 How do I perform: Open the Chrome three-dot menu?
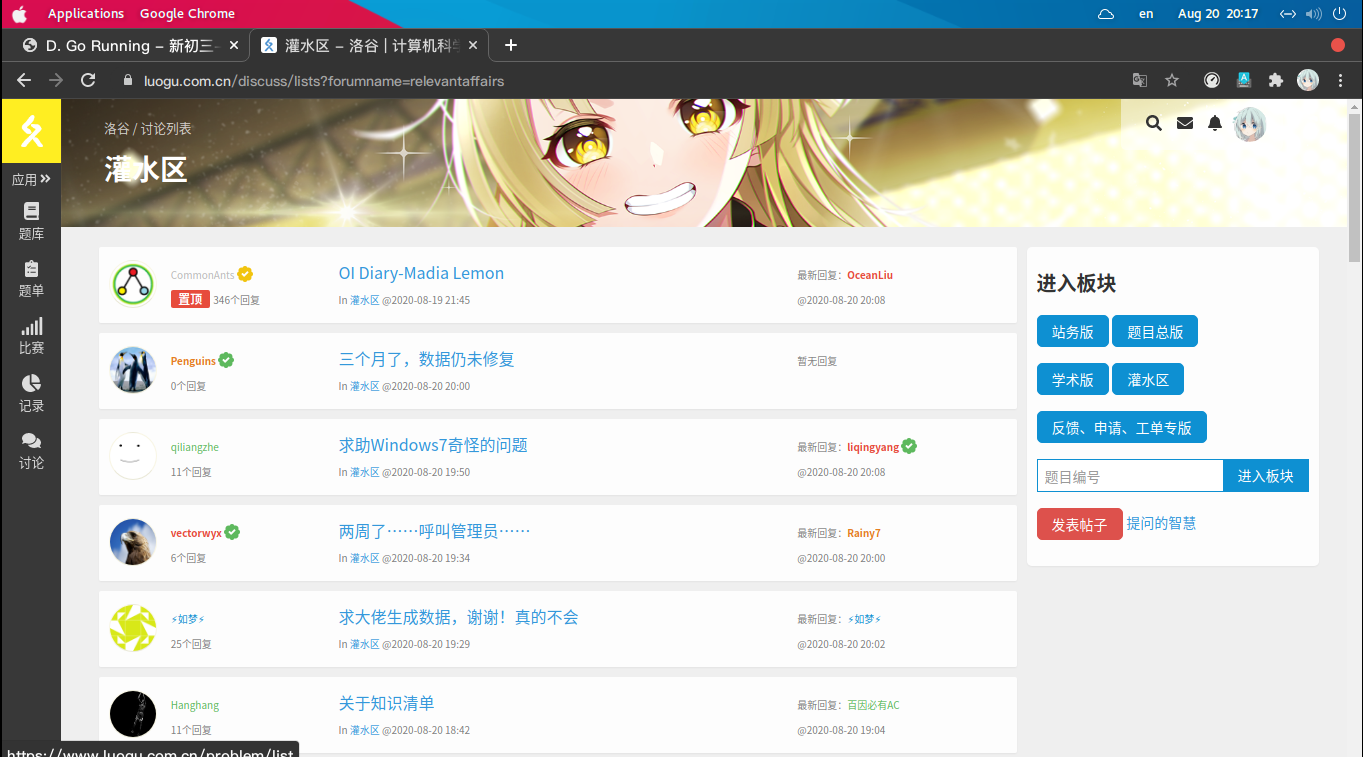coord(1341,80)
